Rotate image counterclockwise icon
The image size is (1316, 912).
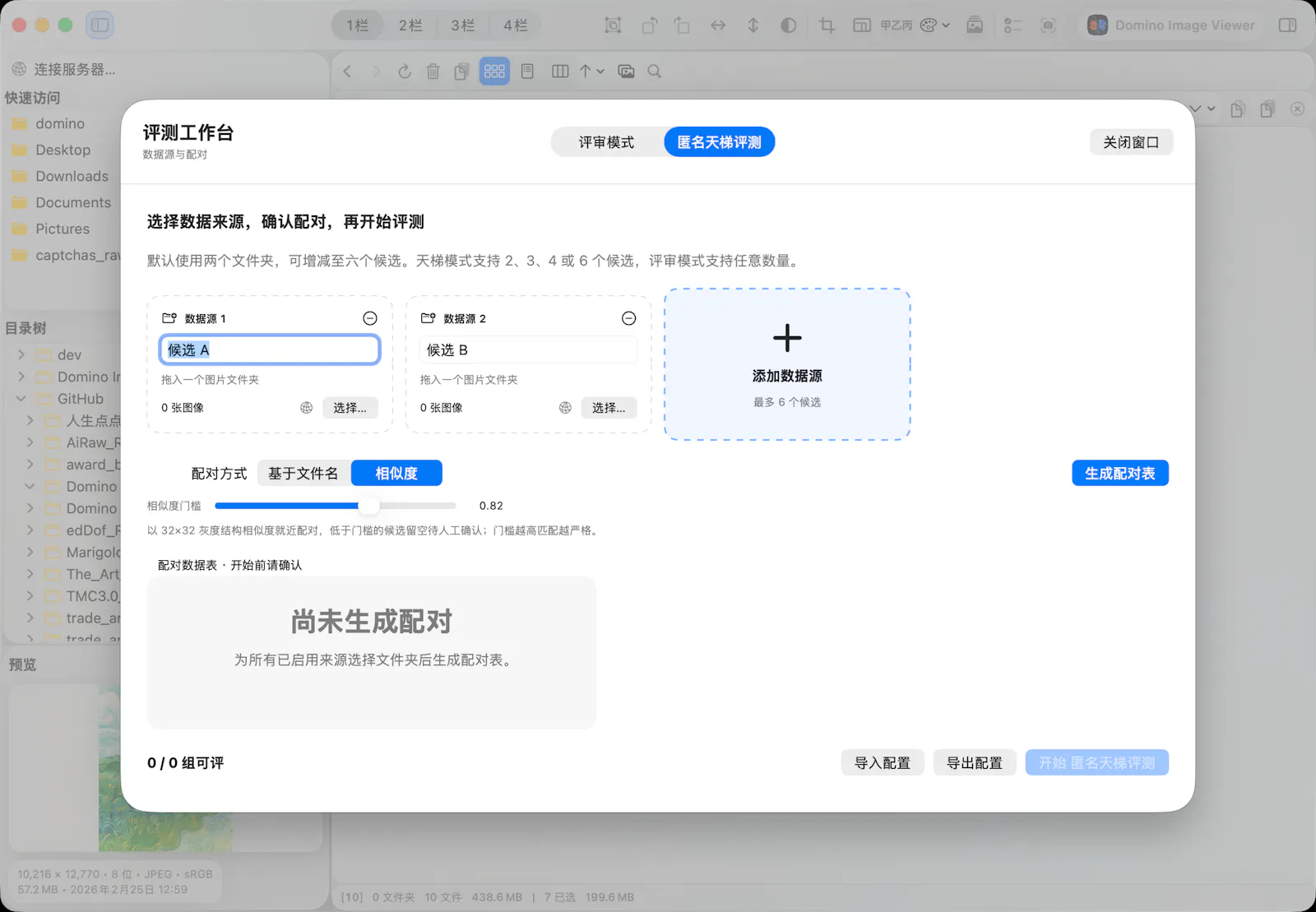tap(649, 25)
